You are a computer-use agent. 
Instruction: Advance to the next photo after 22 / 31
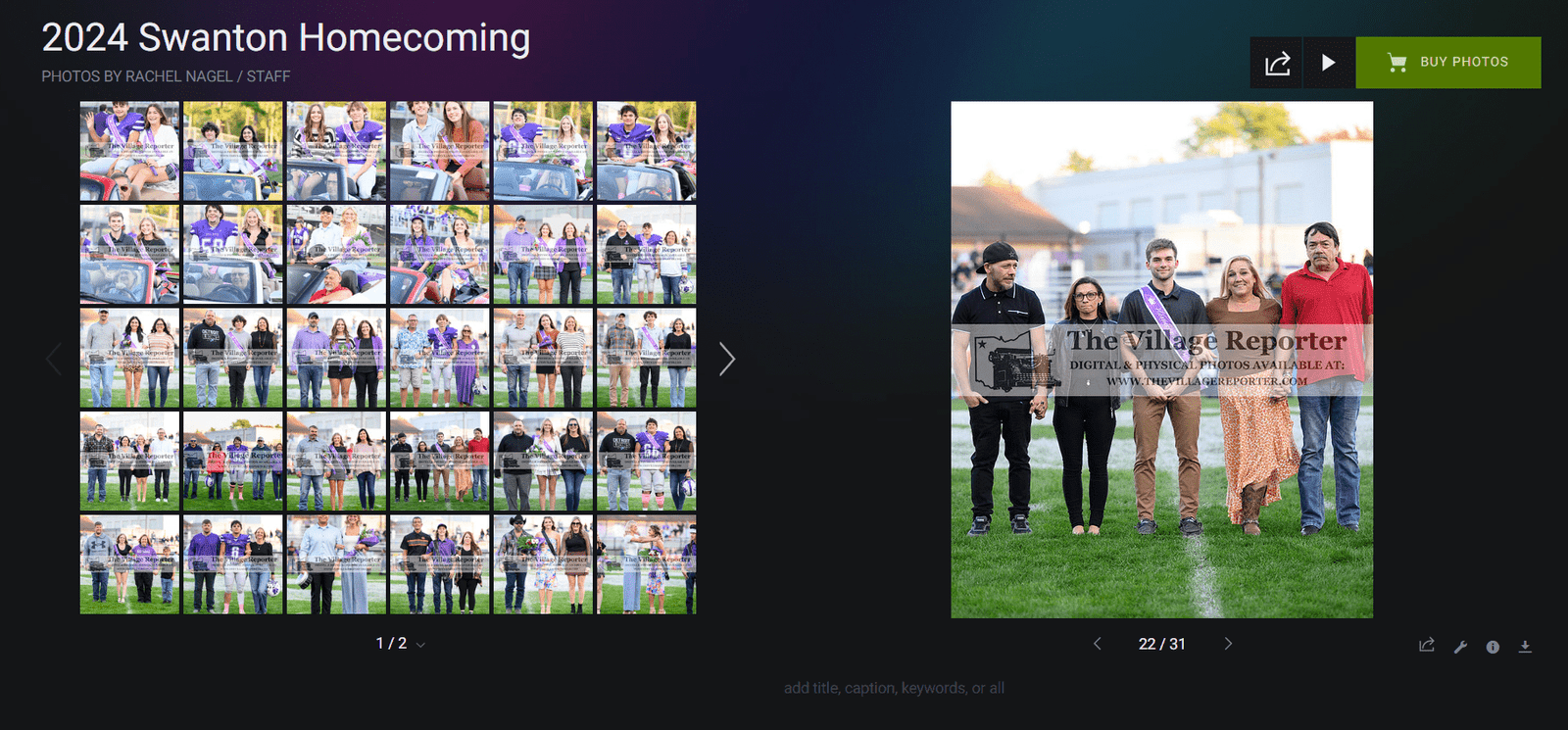(x=1228, y=644)
